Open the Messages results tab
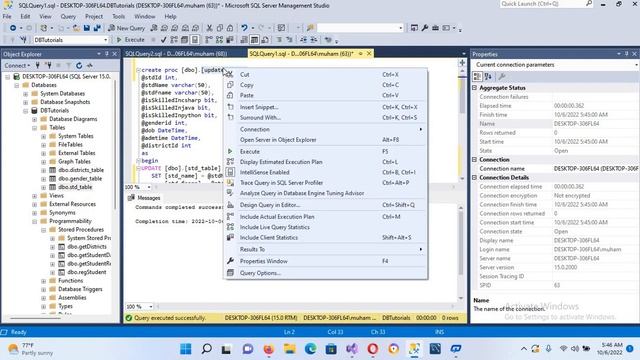The image size is (640, 360). point(145,198)
